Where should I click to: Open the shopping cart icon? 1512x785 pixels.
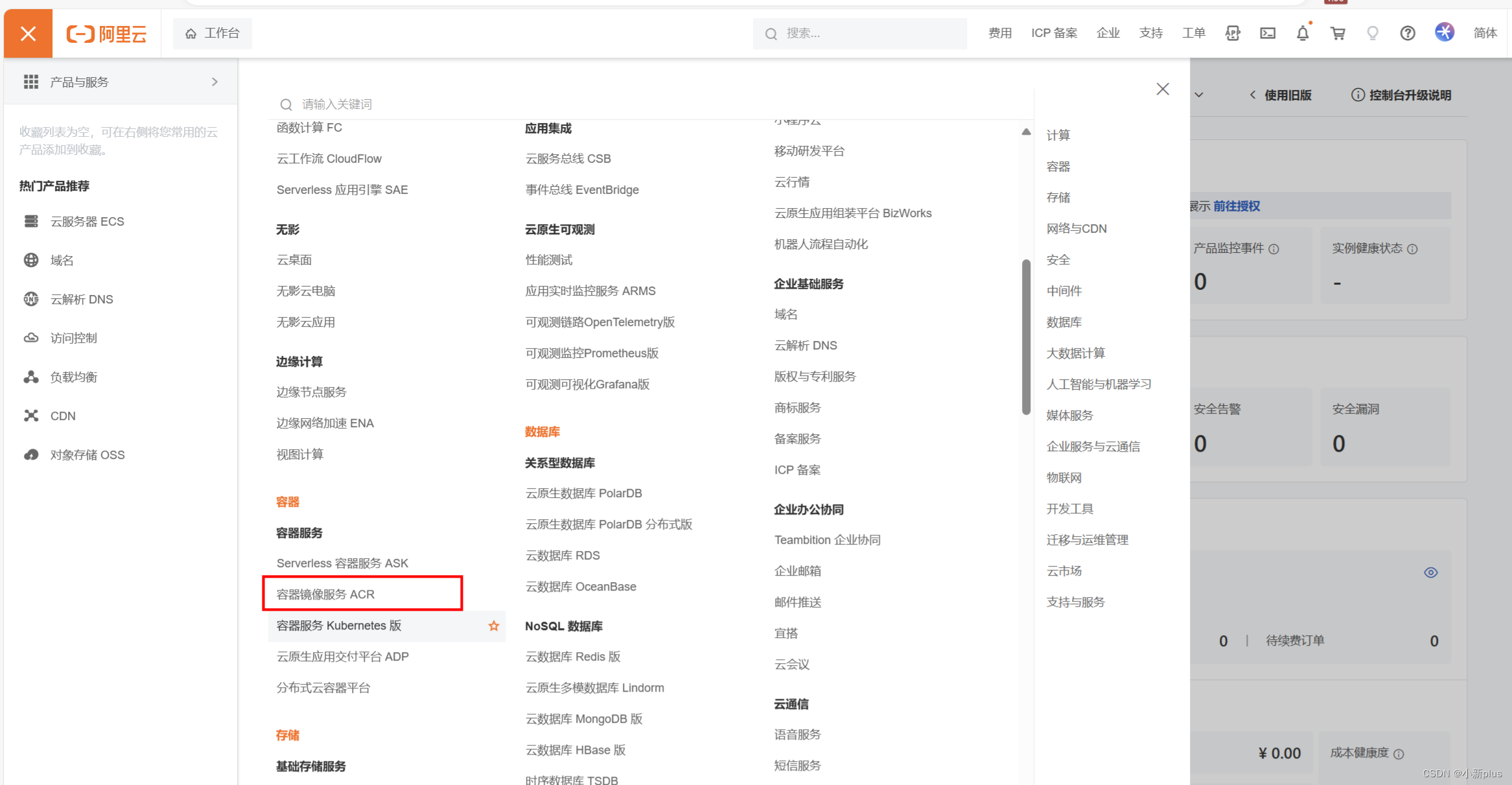(x=1338, y=33)
